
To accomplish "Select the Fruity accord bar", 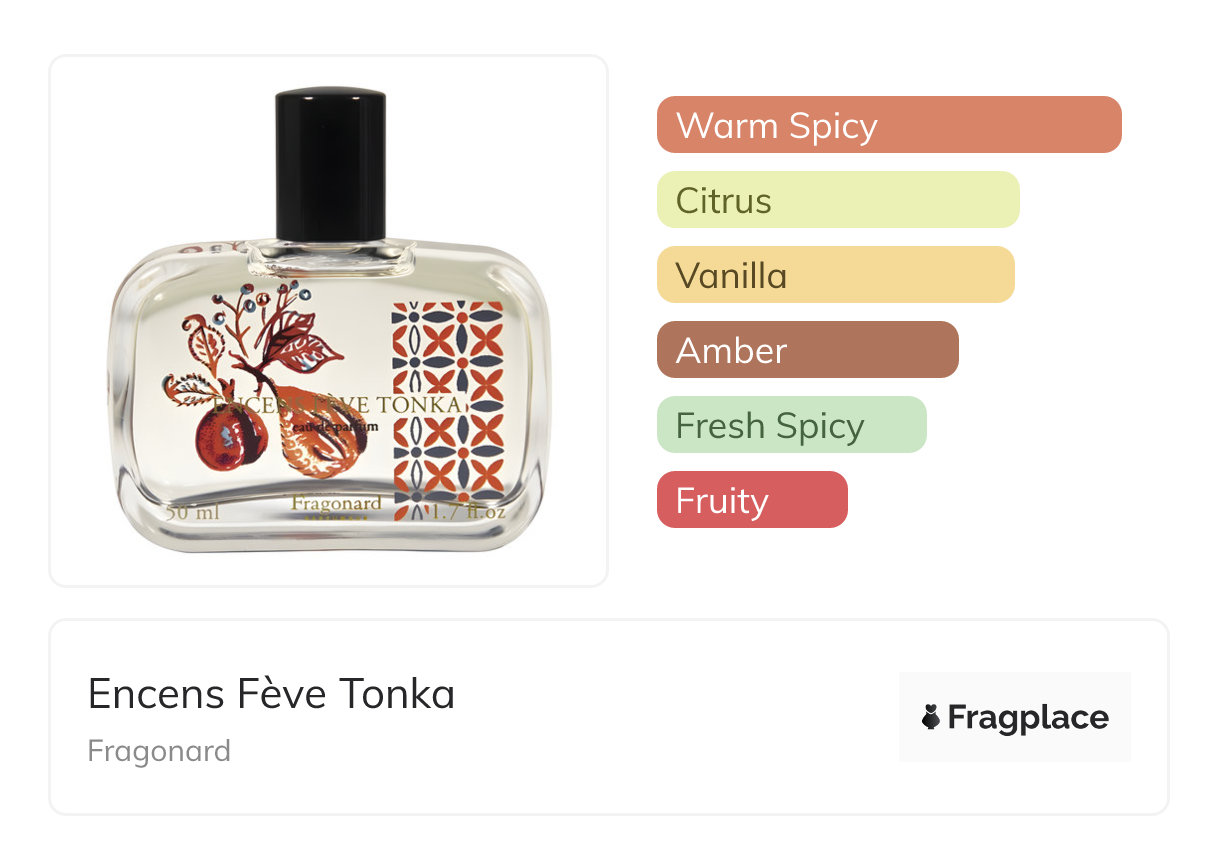I will click(752, 500).
